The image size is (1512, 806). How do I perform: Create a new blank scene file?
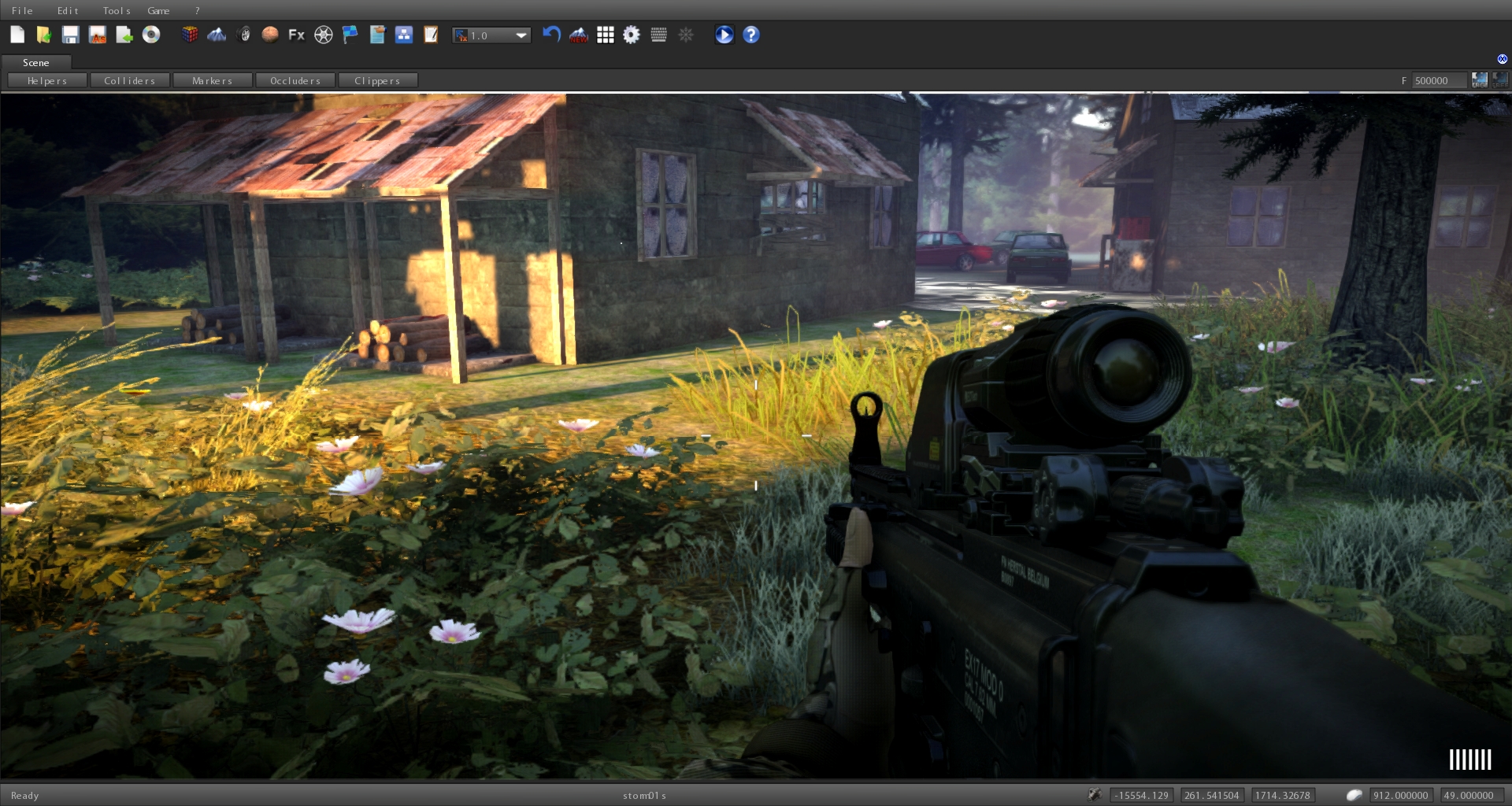(x=17, y=35)
